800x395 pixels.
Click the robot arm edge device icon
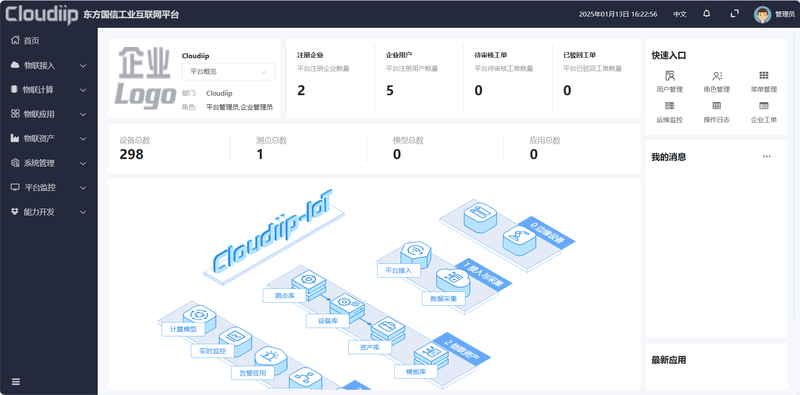[519, 240]
